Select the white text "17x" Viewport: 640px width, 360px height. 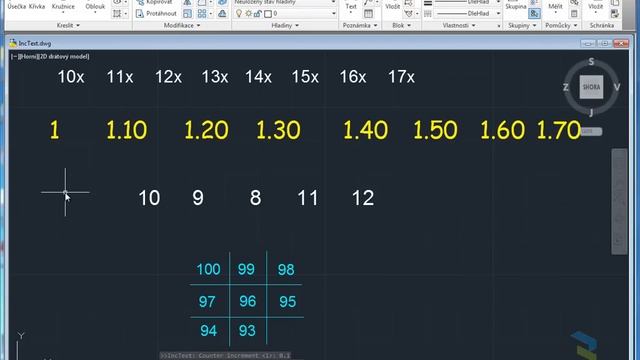click(x=401, y=77)
